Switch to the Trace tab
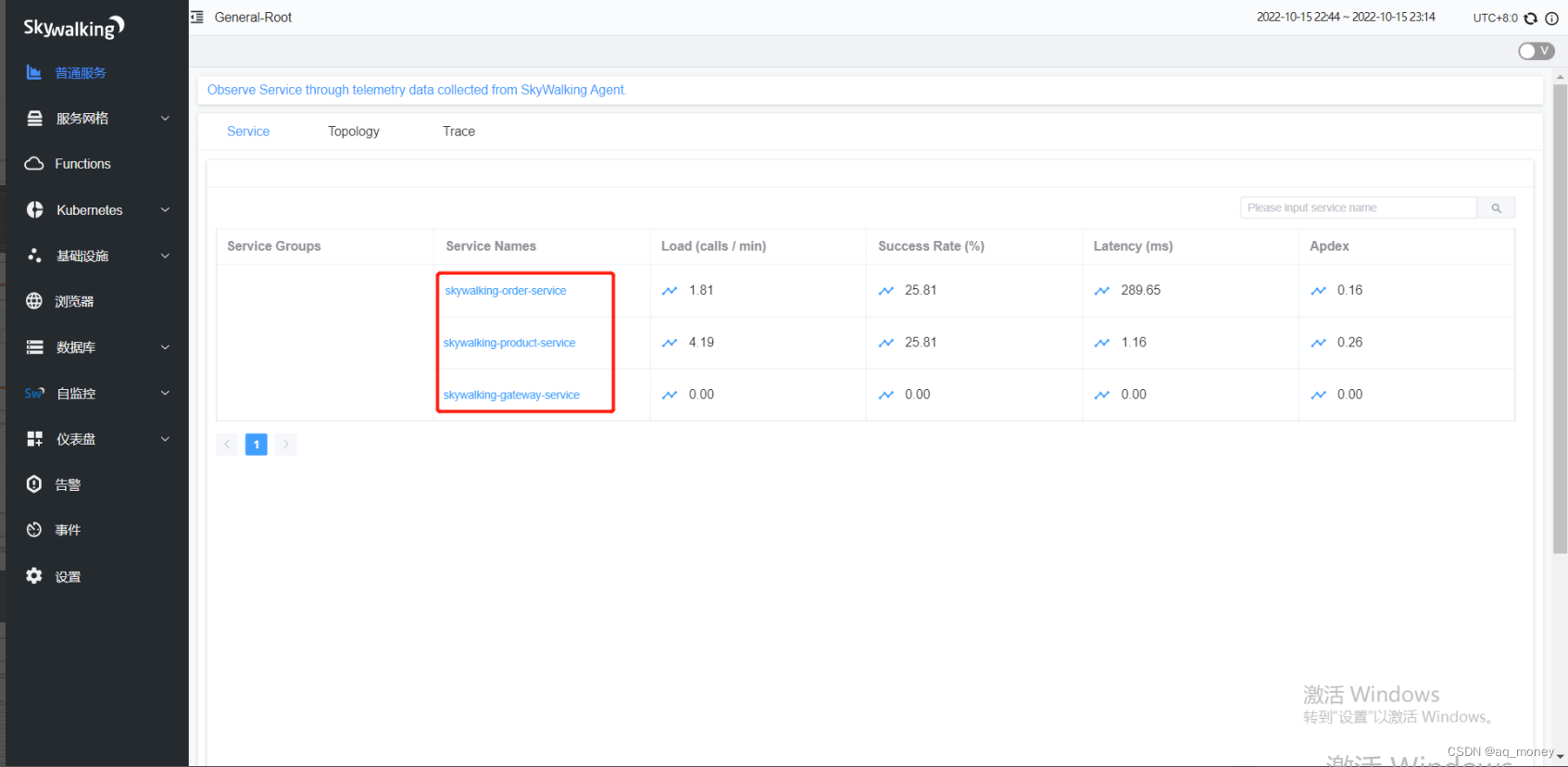1568x767 pixels. (x=458, y=132)
